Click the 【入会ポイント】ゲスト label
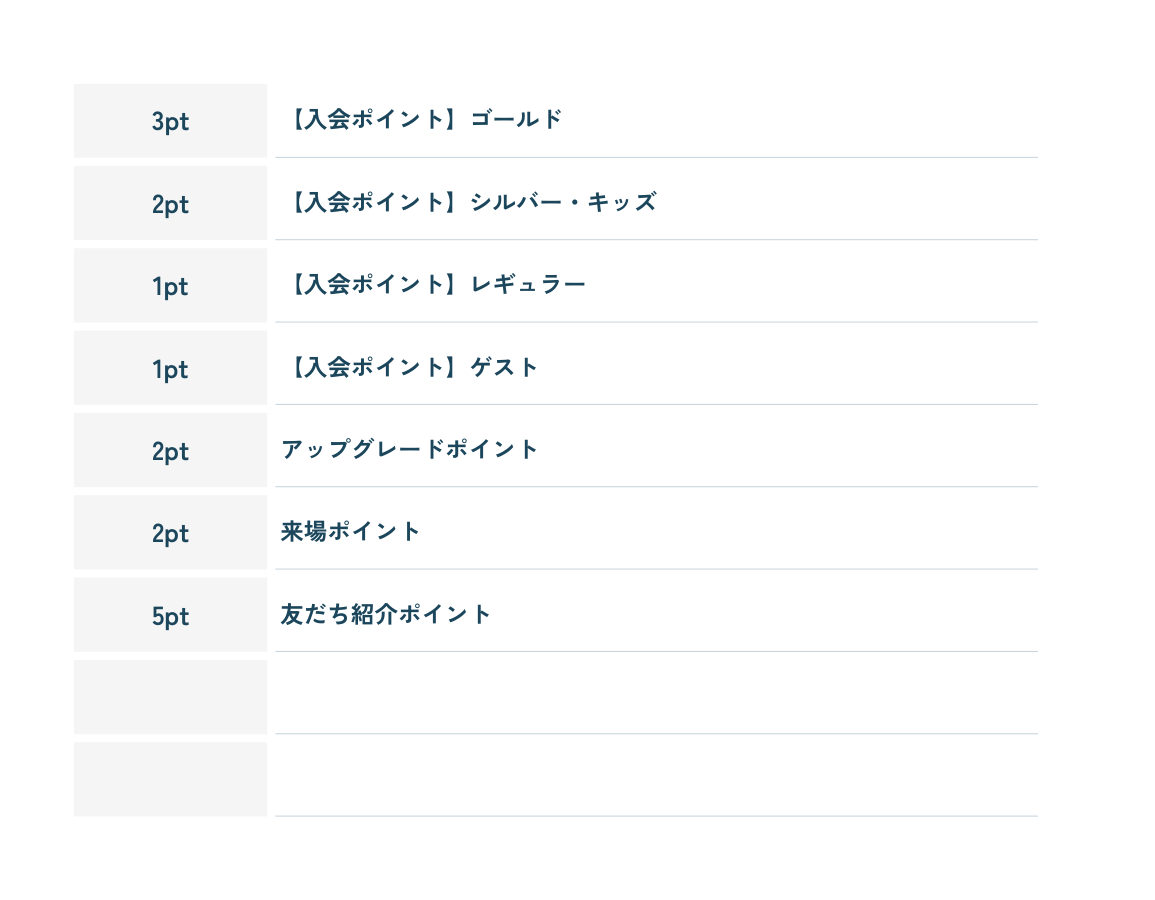Screen dimensions: 1155x900 tap(410, 367)
